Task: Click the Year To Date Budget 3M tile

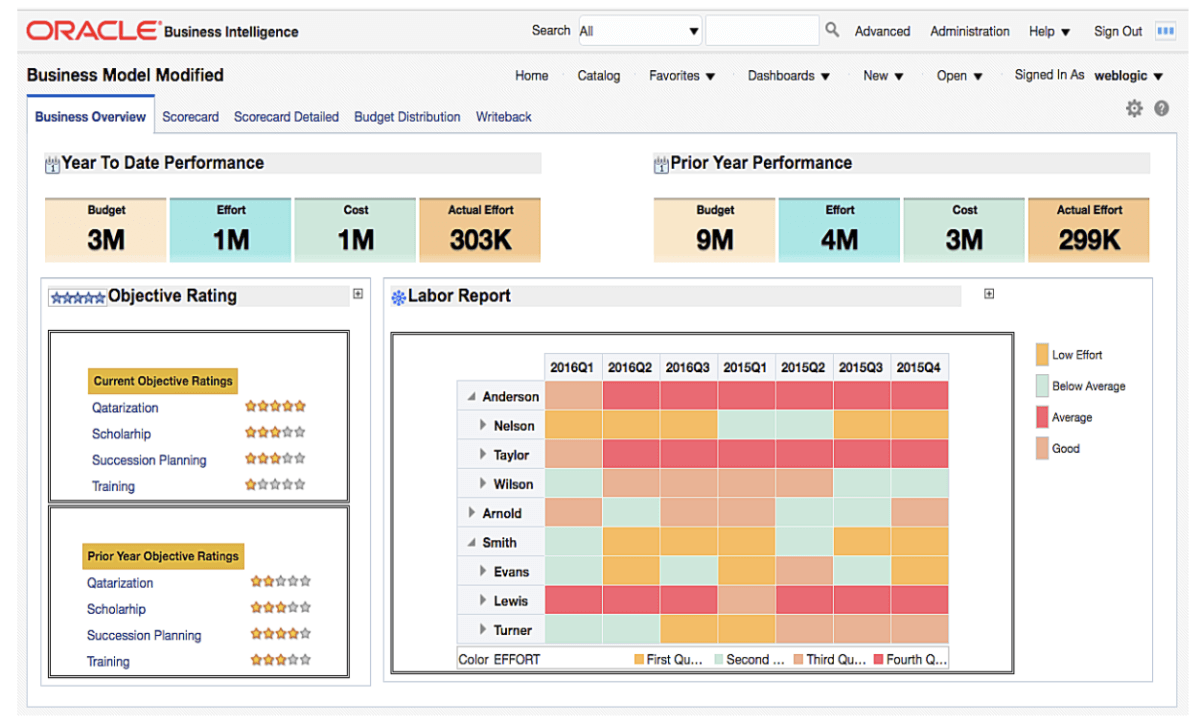Action: pyautogui.click(x=106, y=230)
